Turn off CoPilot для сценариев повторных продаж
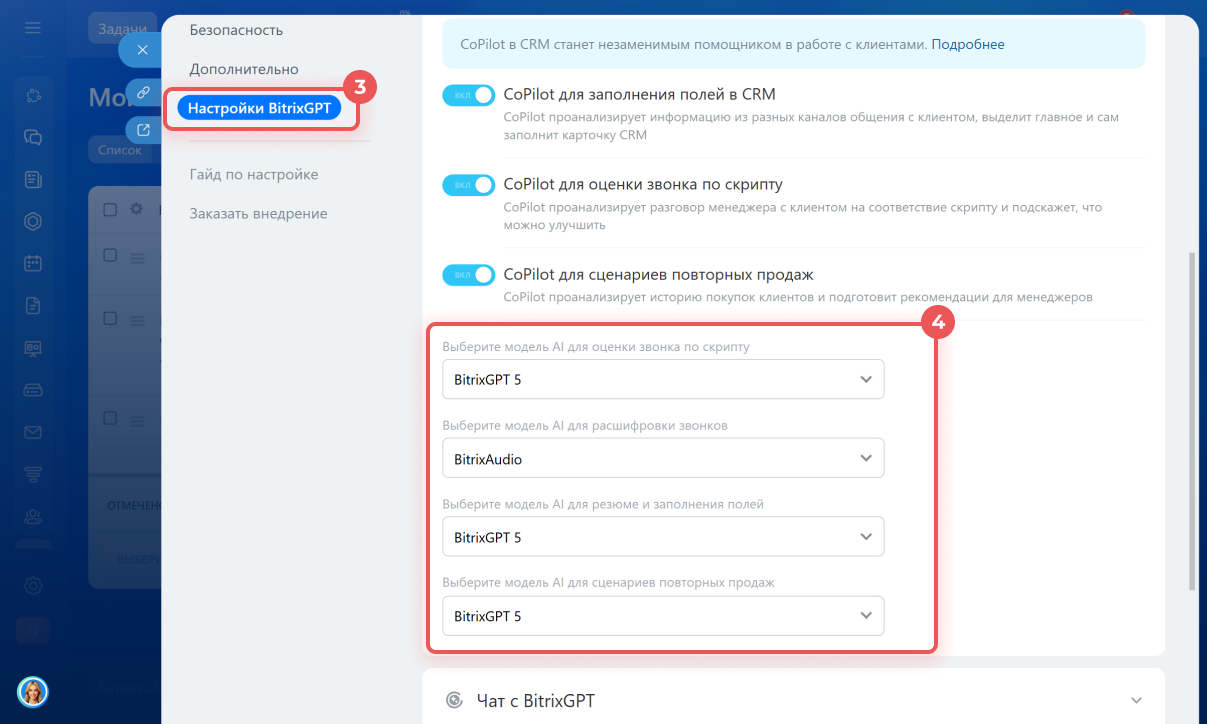 pos(468,274)
